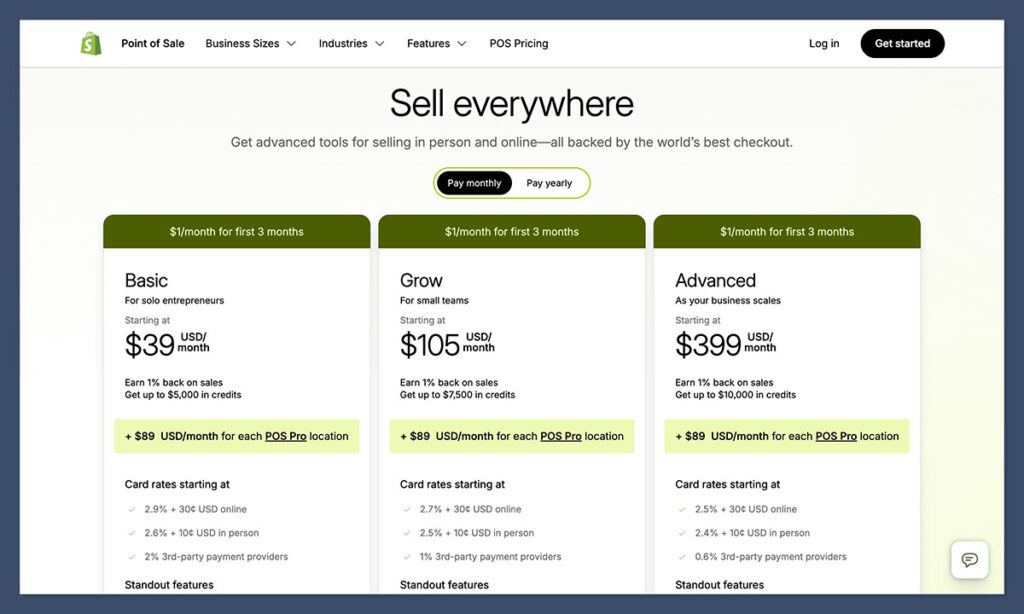Viewport: 1024px width, 614px height.
Task: Open the chat support bubble
Action: pyautogui.click(x=969, y=560)
